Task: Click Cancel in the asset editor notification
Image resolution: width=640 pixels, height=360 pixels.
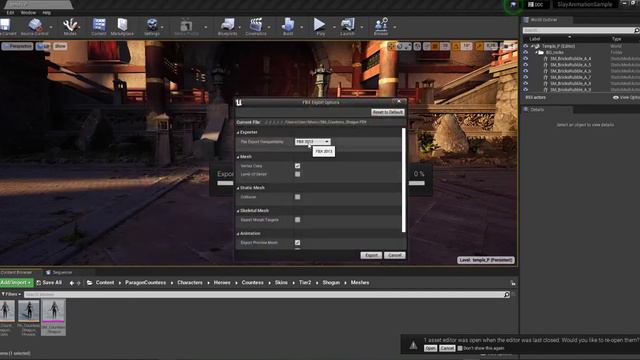Action: tap(447, 348)
